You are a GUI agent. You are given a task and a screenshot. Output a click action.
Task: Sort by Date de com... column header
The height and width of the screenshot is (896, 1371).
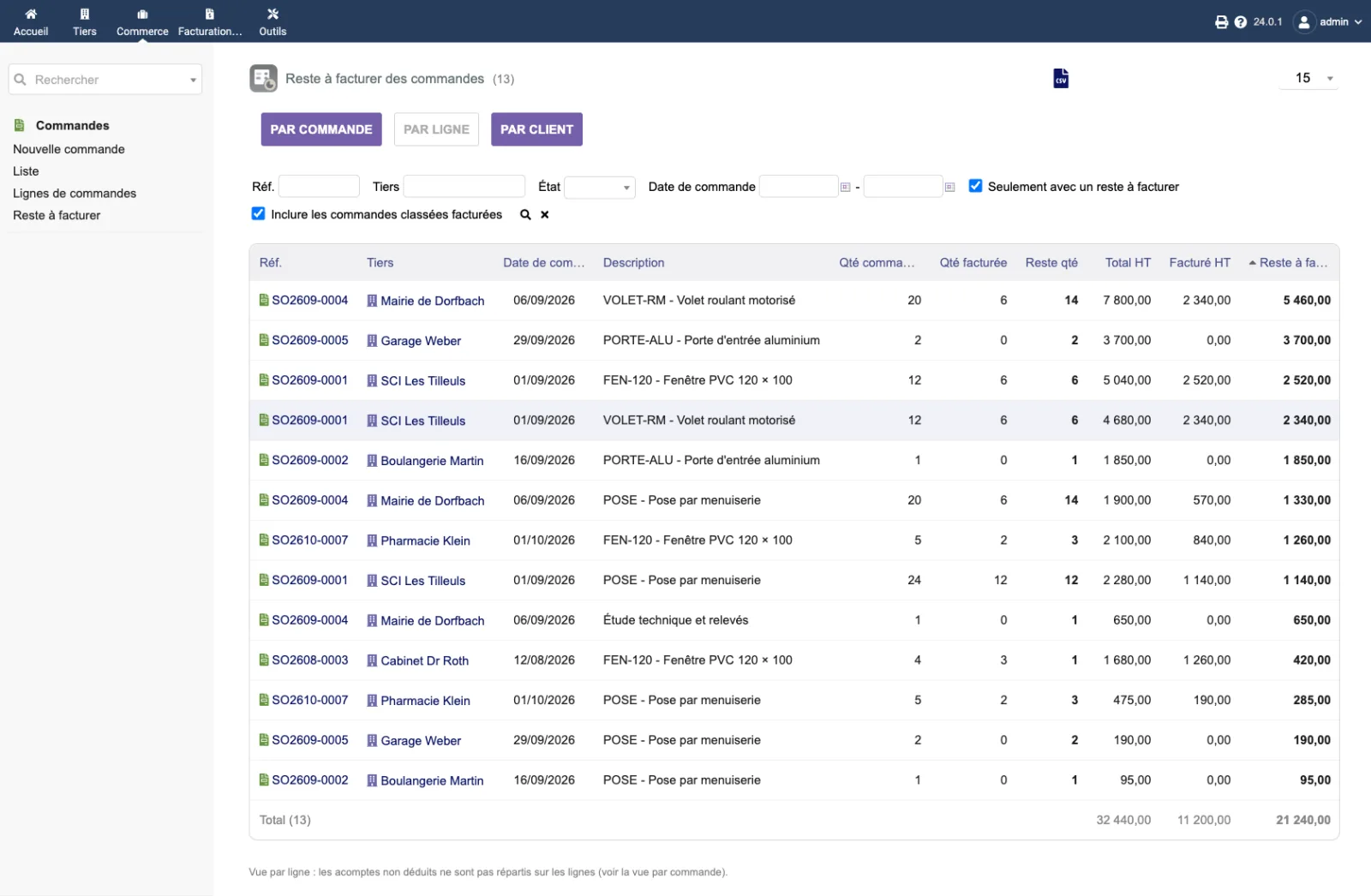[543, 263]
